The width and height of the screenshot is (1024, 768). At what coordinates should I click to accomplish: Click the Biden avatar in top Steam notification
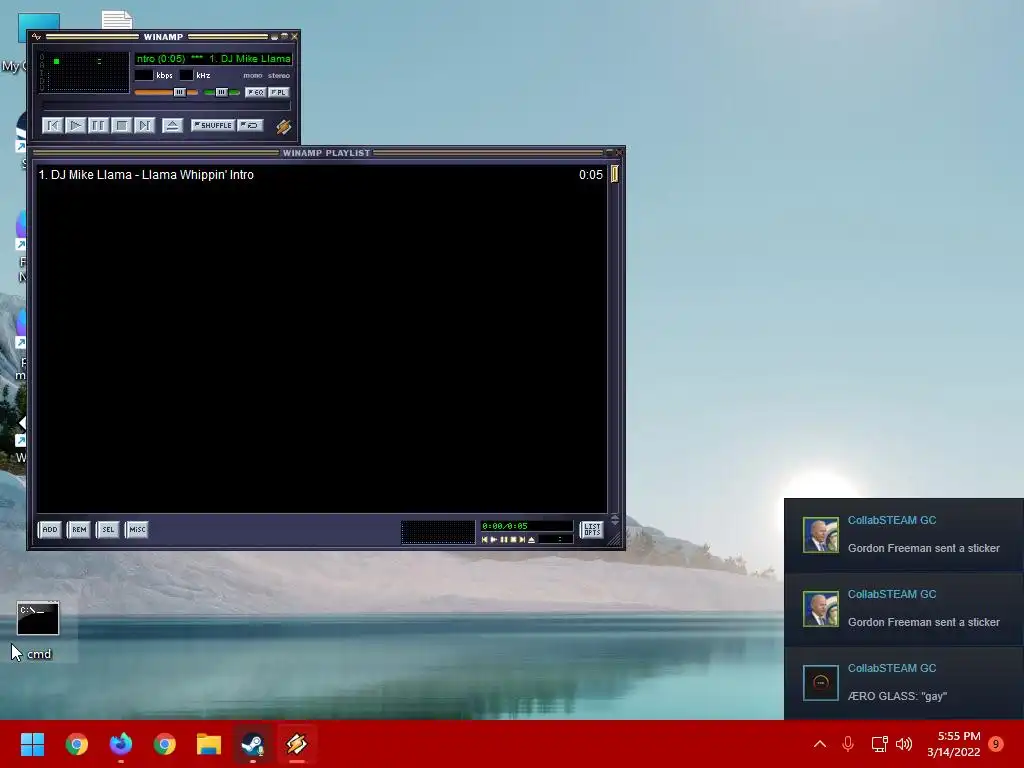point(820,535)
